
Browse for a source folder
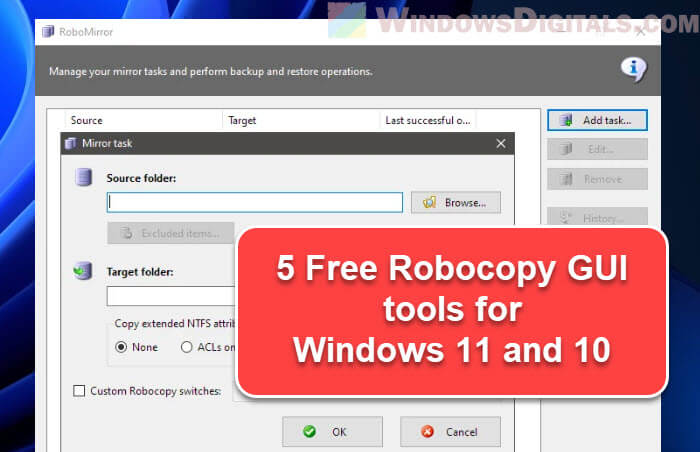(x=456, y=203)
